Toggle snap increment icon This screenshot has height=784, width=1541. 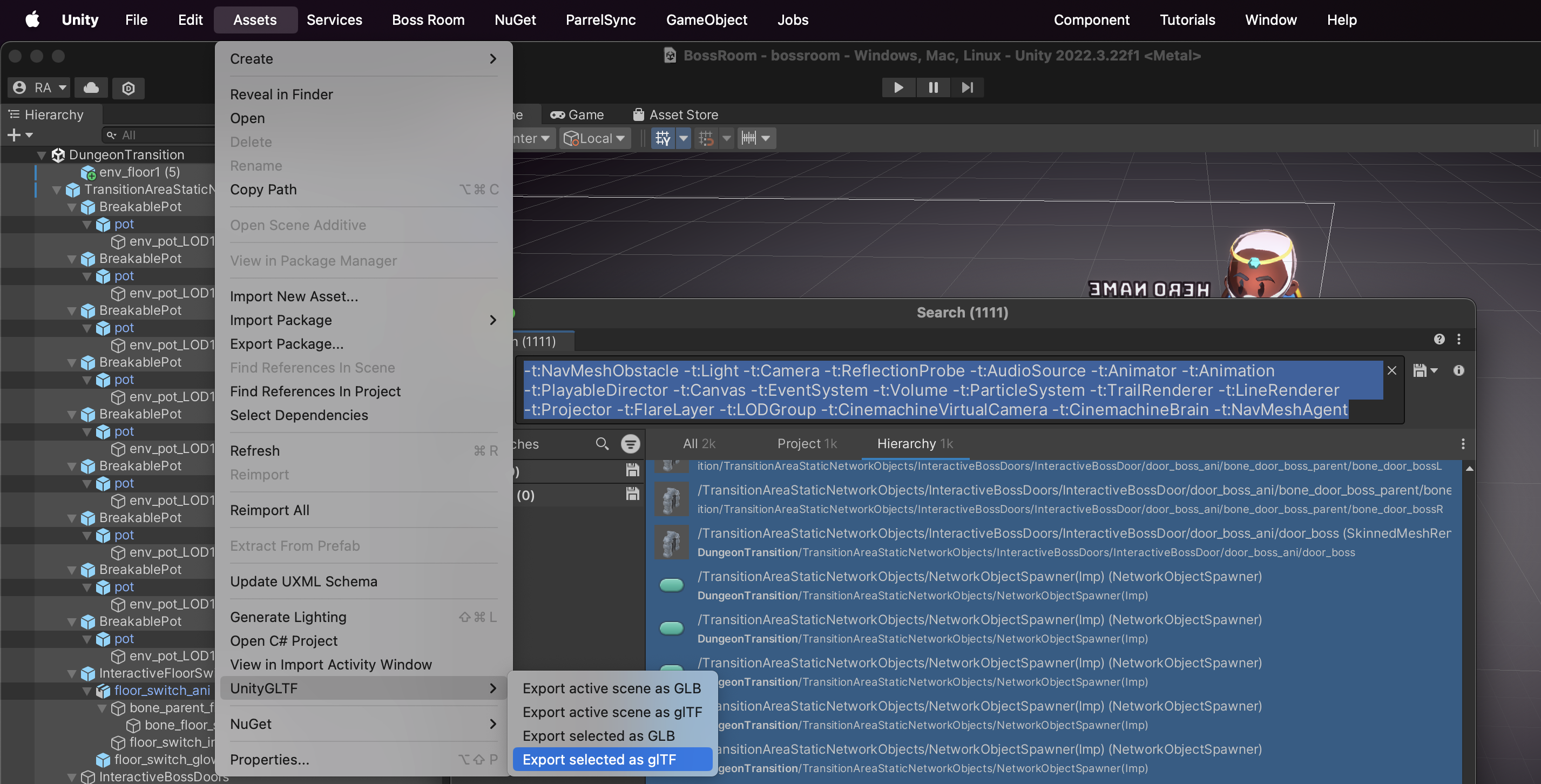(706, 138)
